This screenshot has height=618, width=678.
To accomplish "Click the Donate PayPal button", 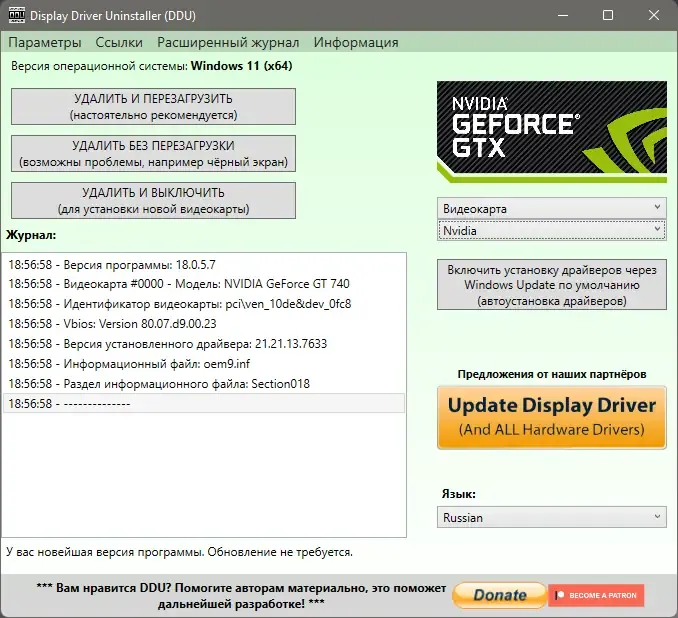I will click(499, 595).
